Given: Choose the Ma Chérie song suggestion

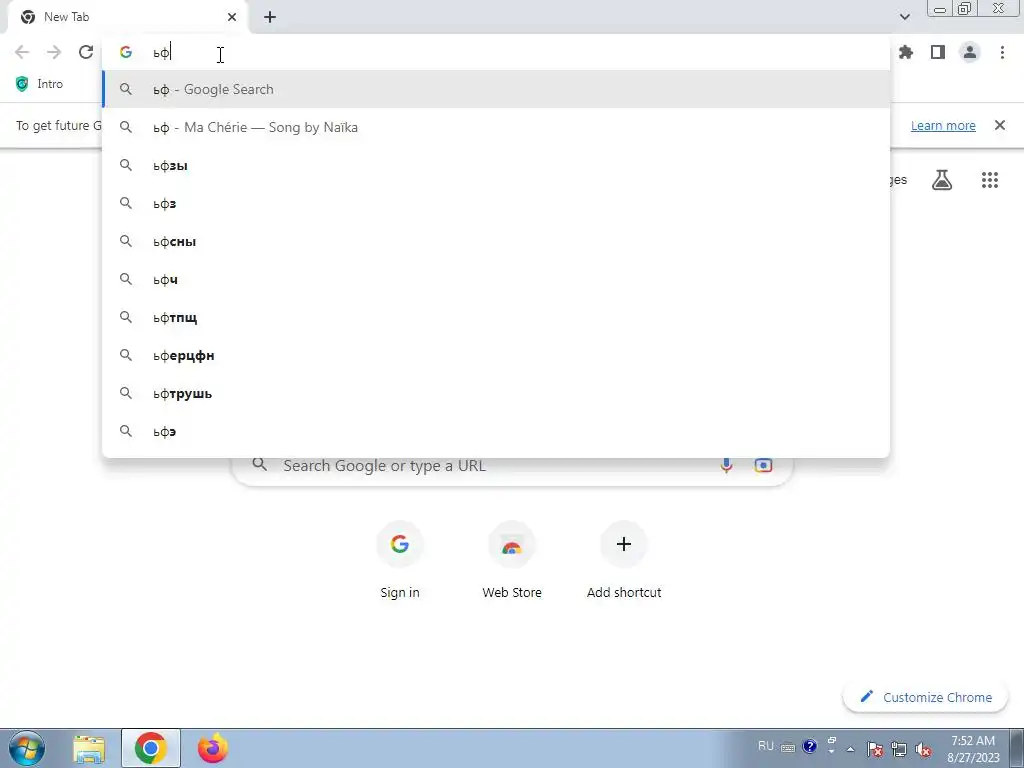Looking at the screenshot, I should coord(496,127).
